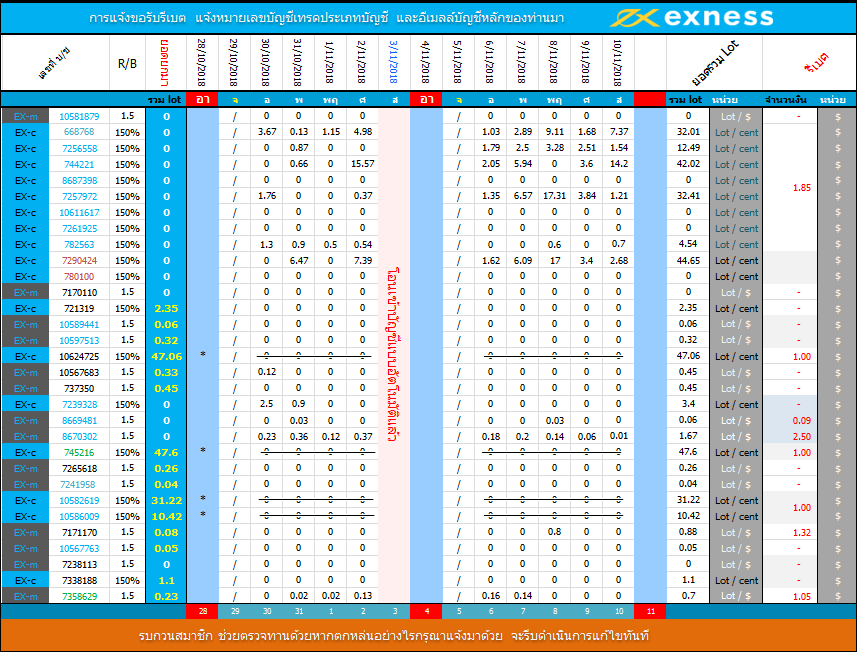Click green account number 745216
This screenshot has height=652, width=857.
79,453
